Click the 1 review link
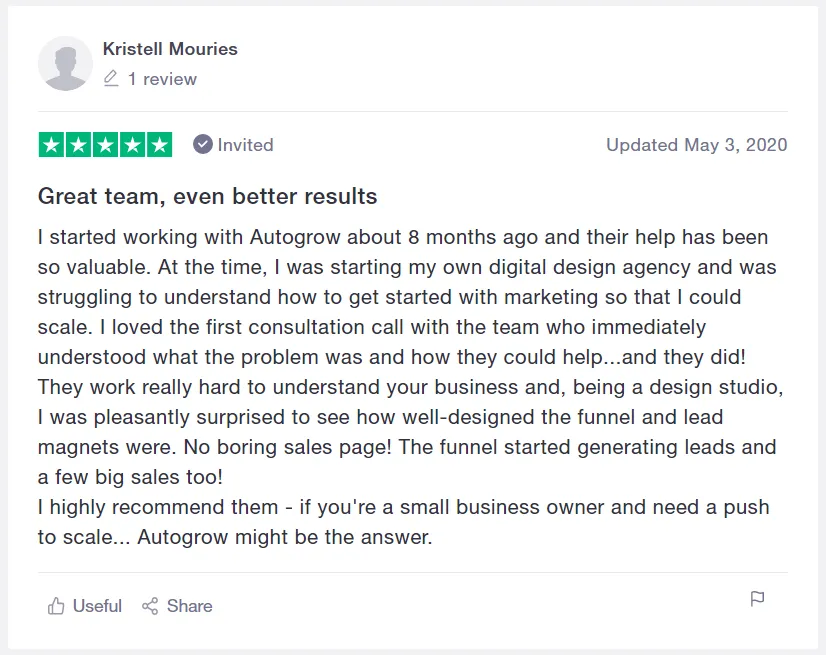The width and height of the screenshot is (826, 655). click(160, 77)
